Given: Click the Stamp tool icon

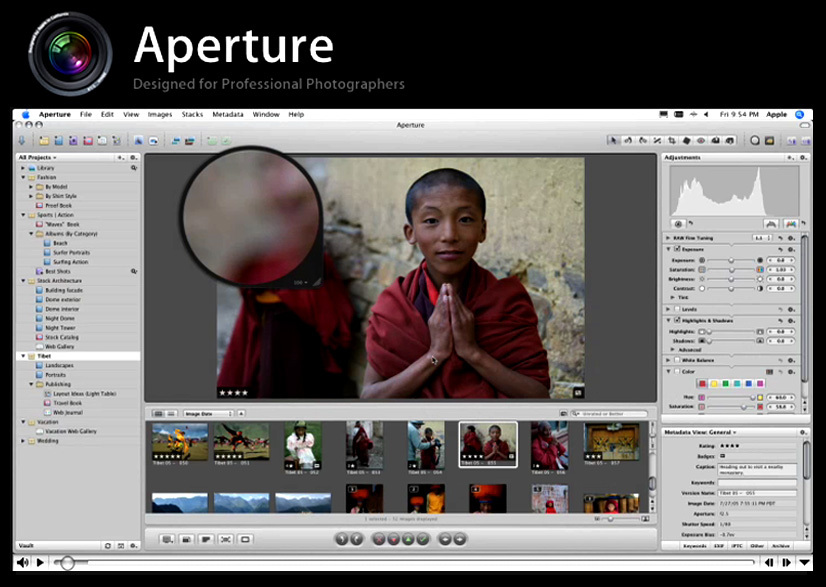Looking at the screenshot, I should [731, 140].
